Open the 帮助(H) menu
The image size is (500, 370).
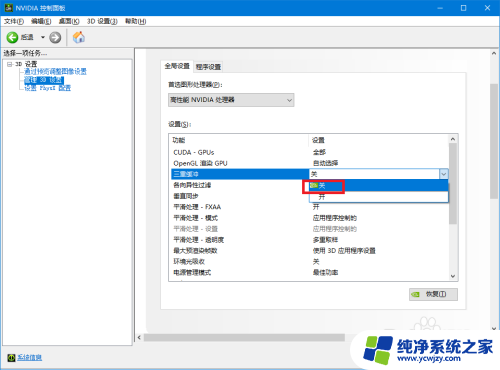135,21
